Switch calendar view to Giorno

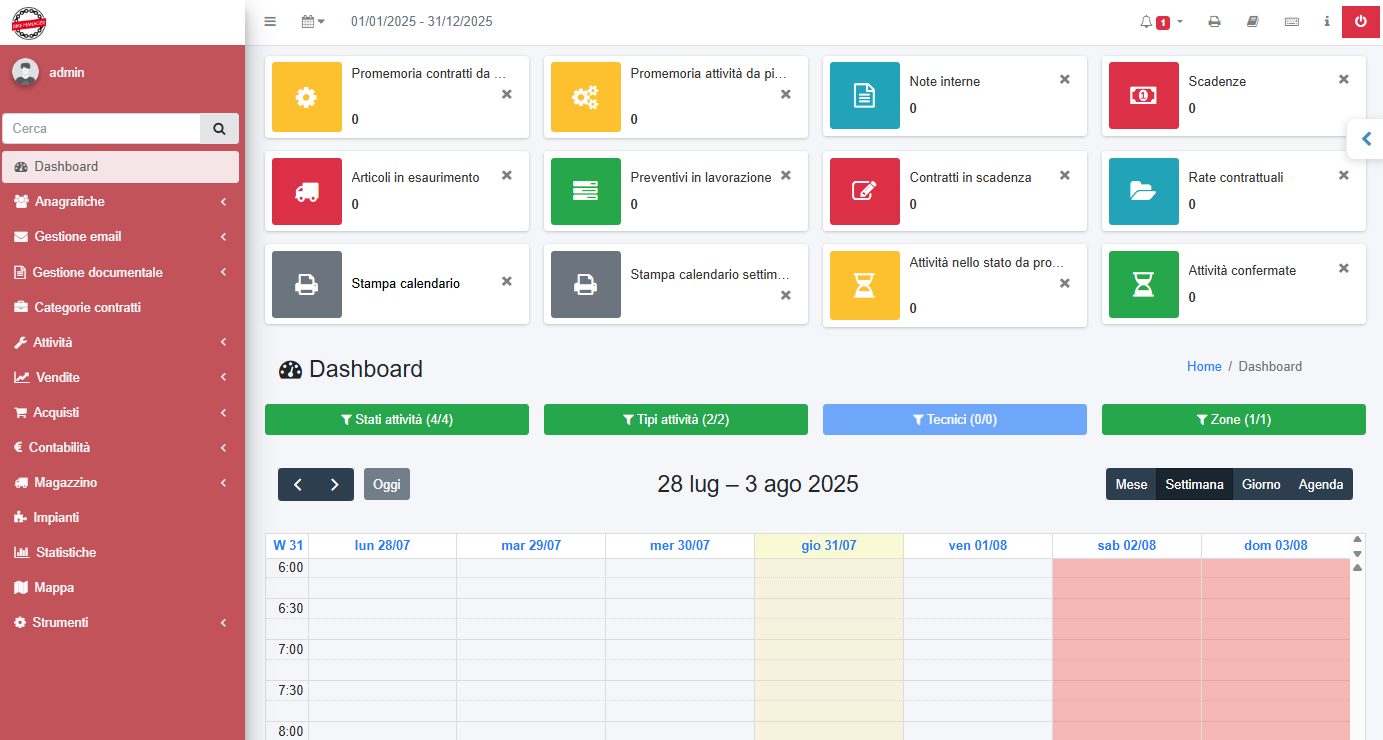click(x=1261, y=484)
